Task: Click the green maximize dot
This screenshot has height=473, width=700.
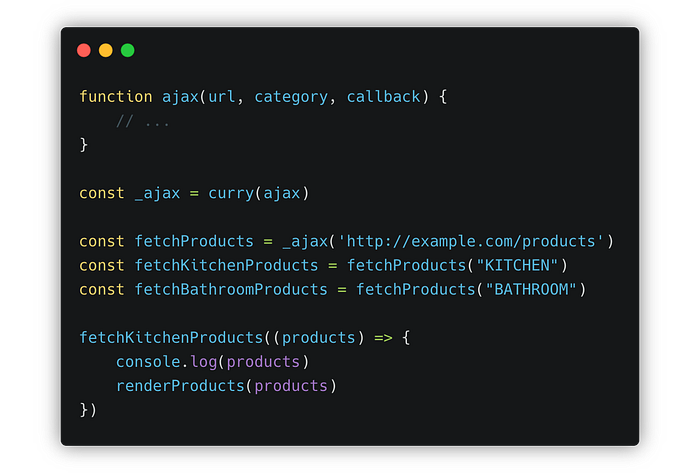Action: (128, 50)
